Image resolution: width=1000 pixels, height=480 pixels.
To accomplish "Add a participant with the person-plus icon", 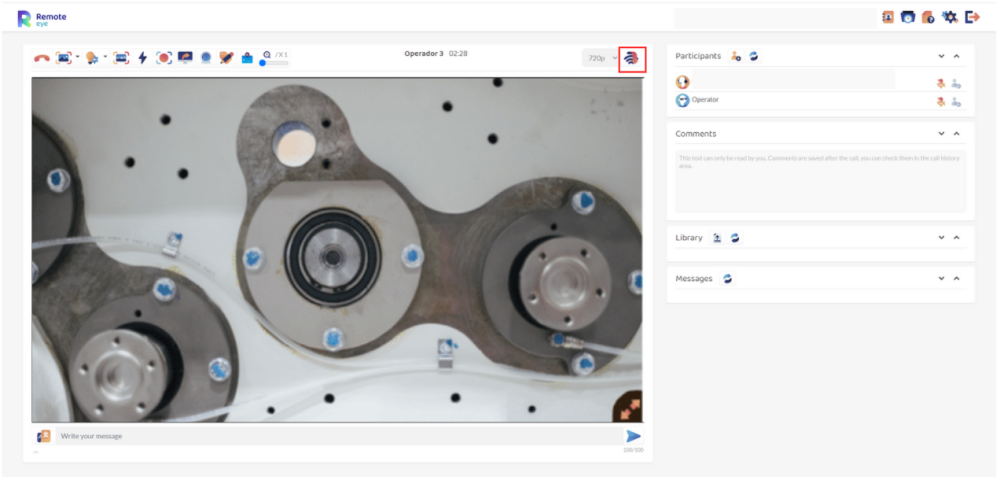I will tap(736, 56).
